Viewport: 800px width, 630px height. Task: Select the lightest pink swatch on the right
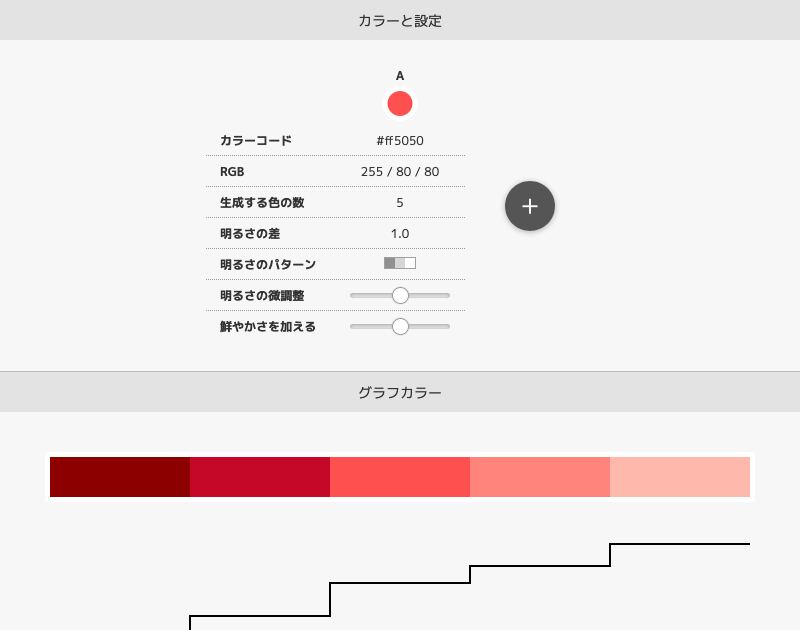coord(680,476)
